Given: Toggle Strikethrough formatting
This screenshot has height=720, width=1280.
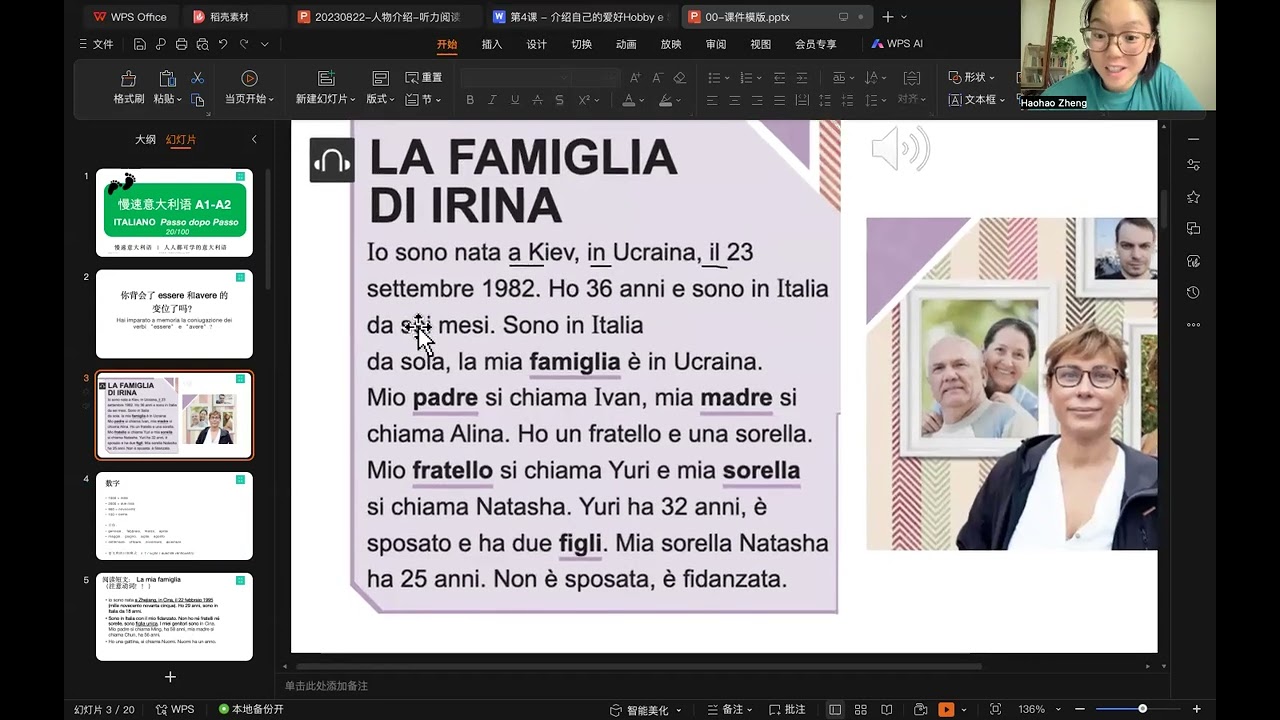Looking at the screenshot, I should 537,100.
